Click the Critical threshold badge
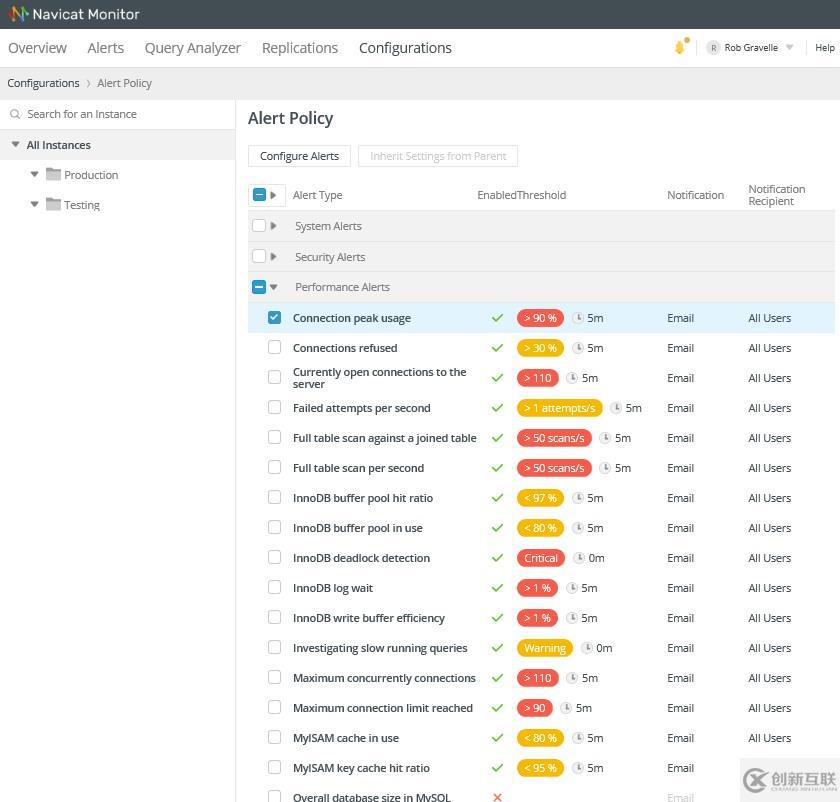Viewport: 840px width, 802px height. point(540,558)
